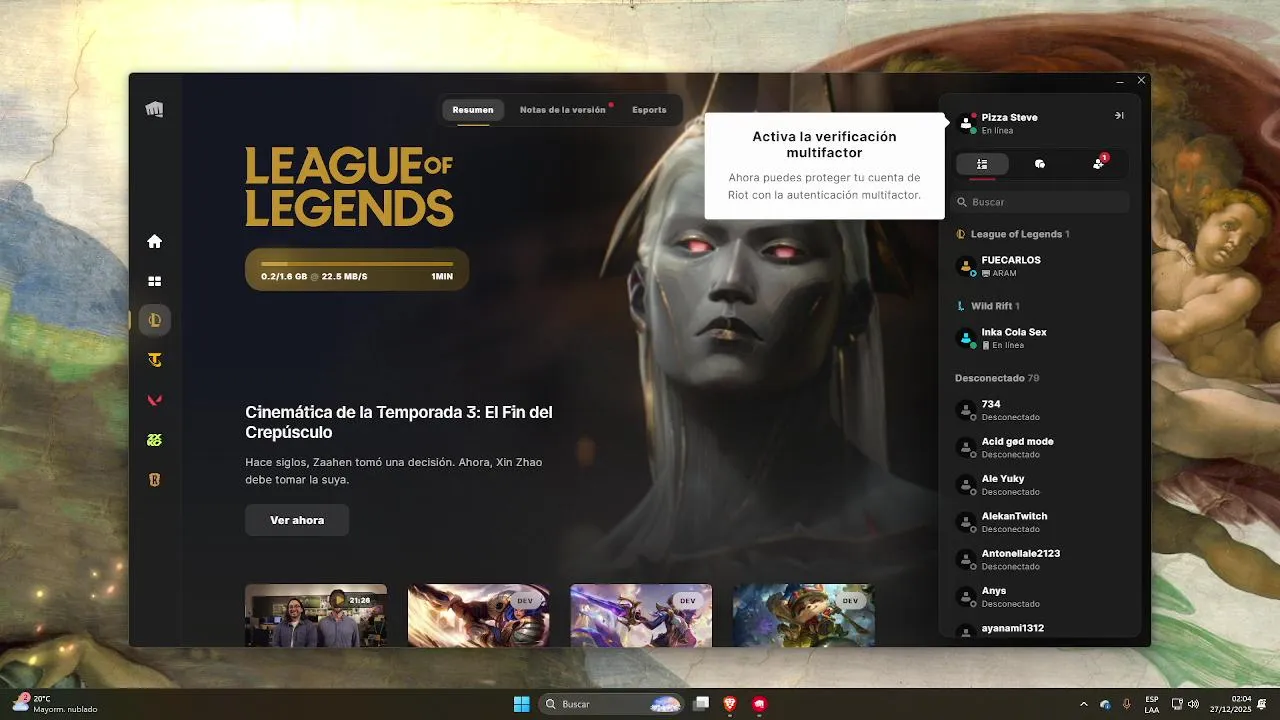
Task: Go to the Home icon in sidebar
Action: (x=154, y=241)
